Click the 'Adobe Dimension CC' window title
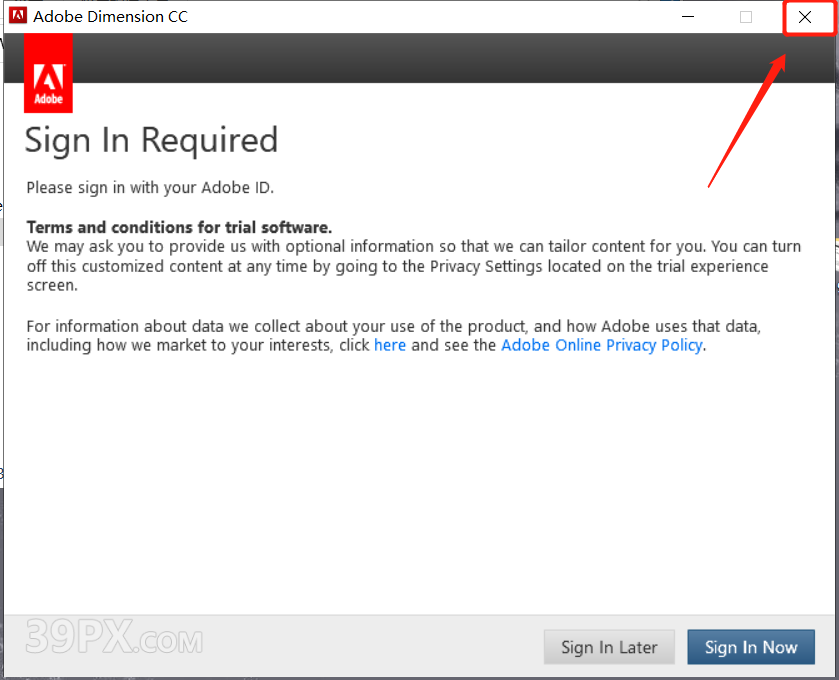Screen dimensions: 839x680 pos(110,17)
